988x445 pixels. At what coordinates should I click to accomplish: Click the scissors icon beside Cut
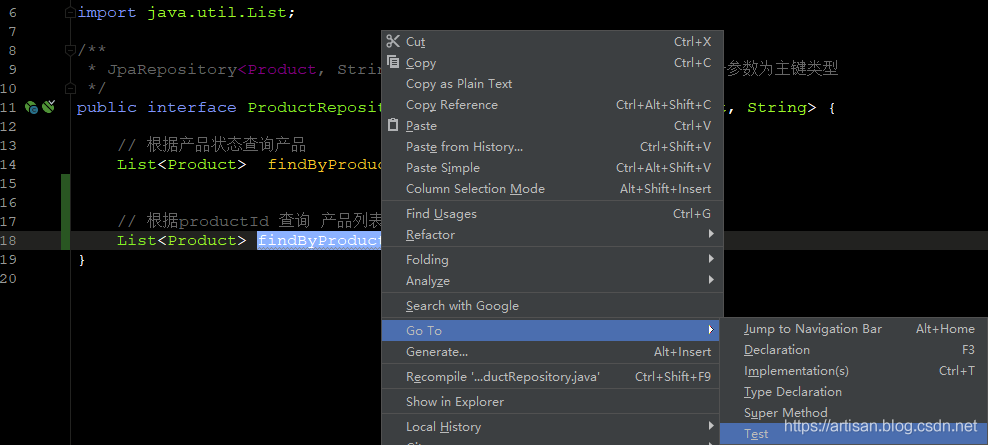tap(393, 42)
